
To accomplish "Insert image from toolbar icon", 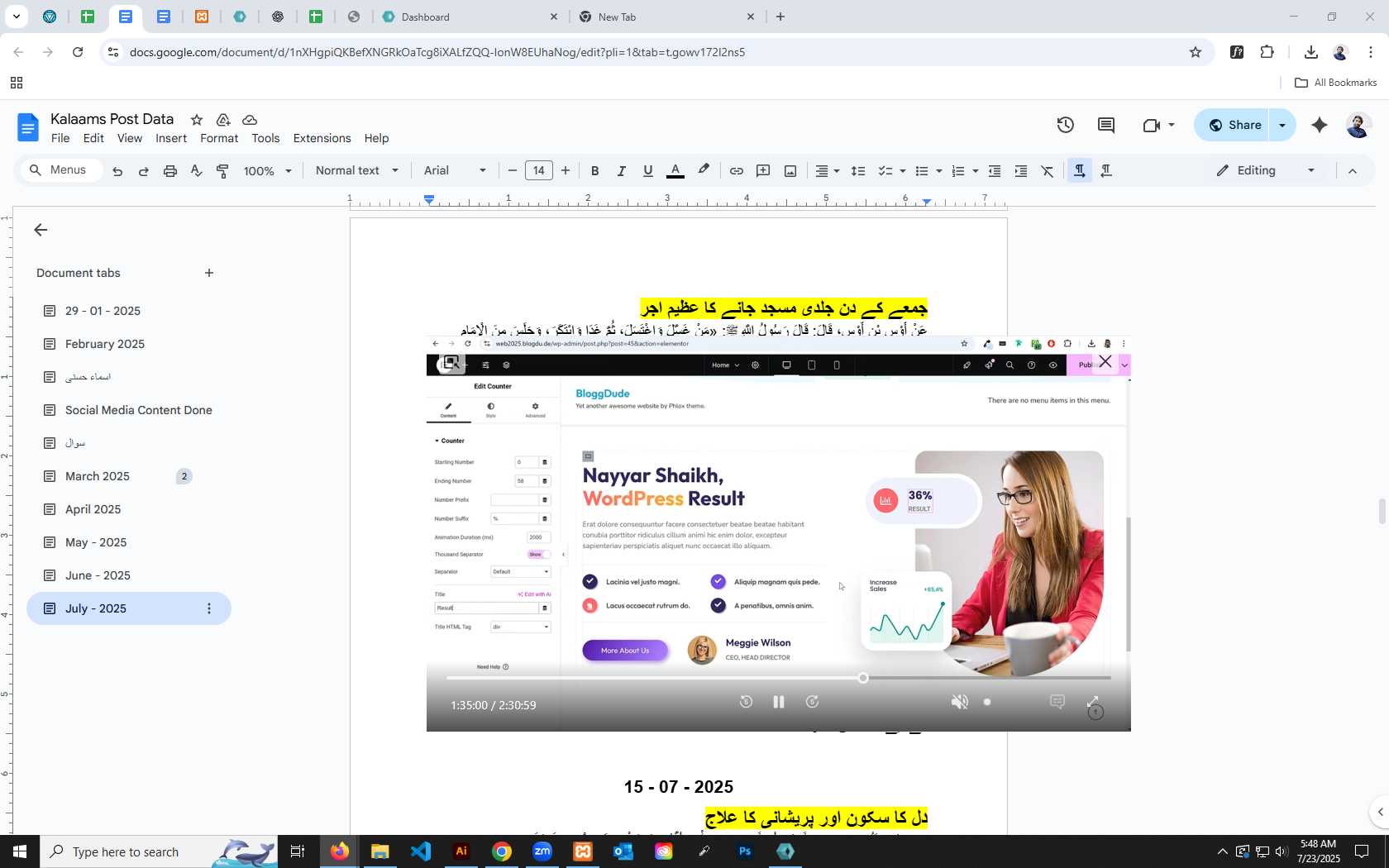I will (x=790, y=171).
